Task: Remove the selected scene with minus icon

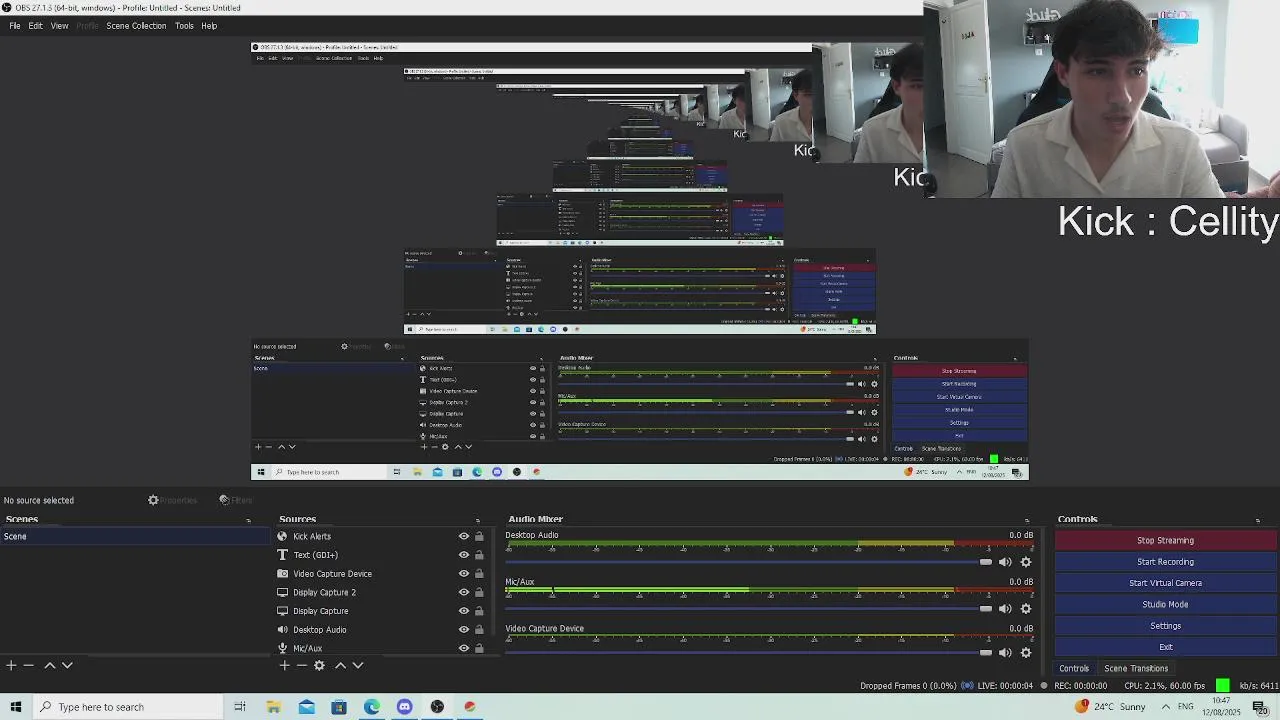Action: [x=29, y=665]
